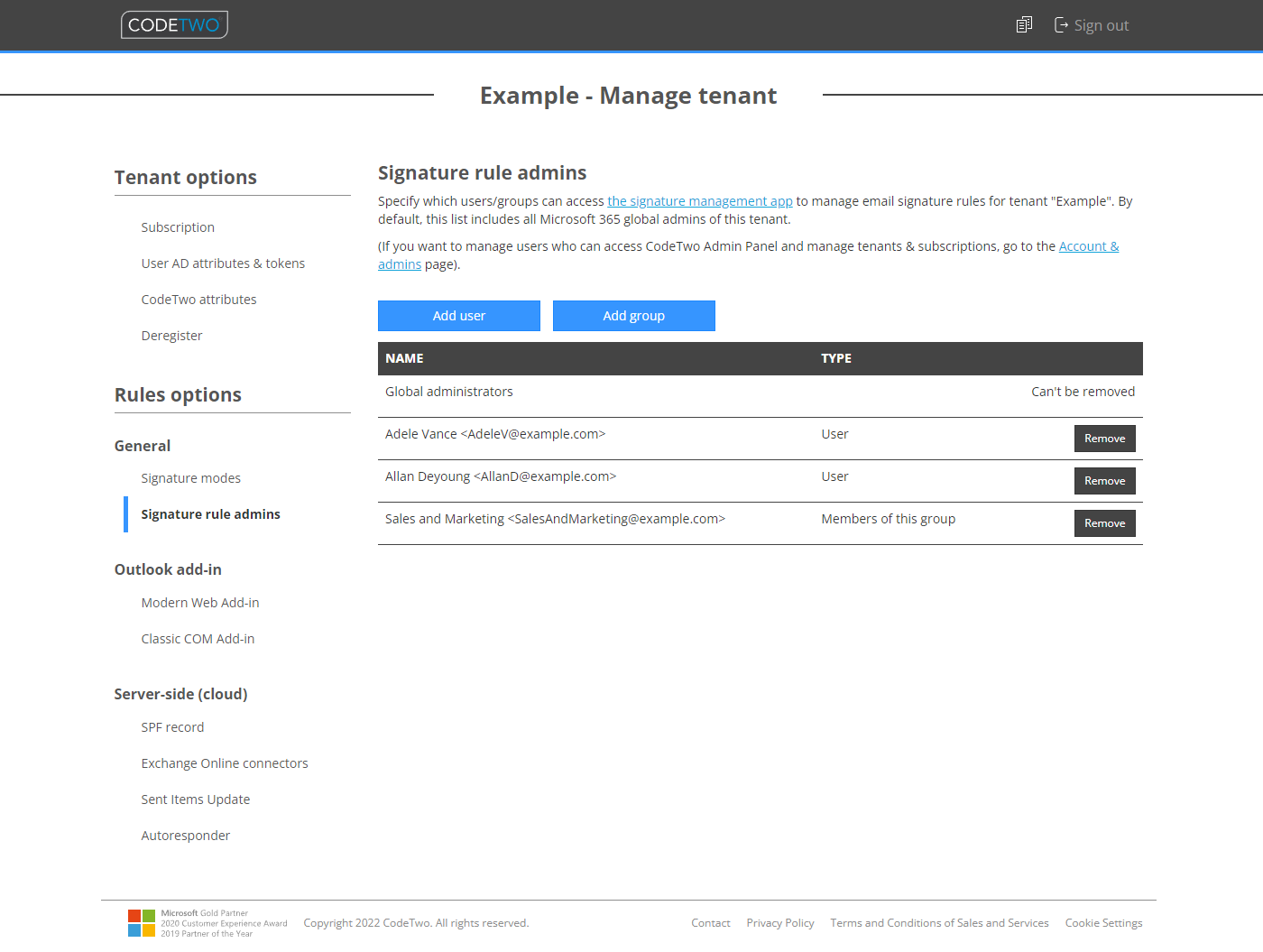Go to SPF record settings
Screen dimensions: 1263x952
pos(172,727)
